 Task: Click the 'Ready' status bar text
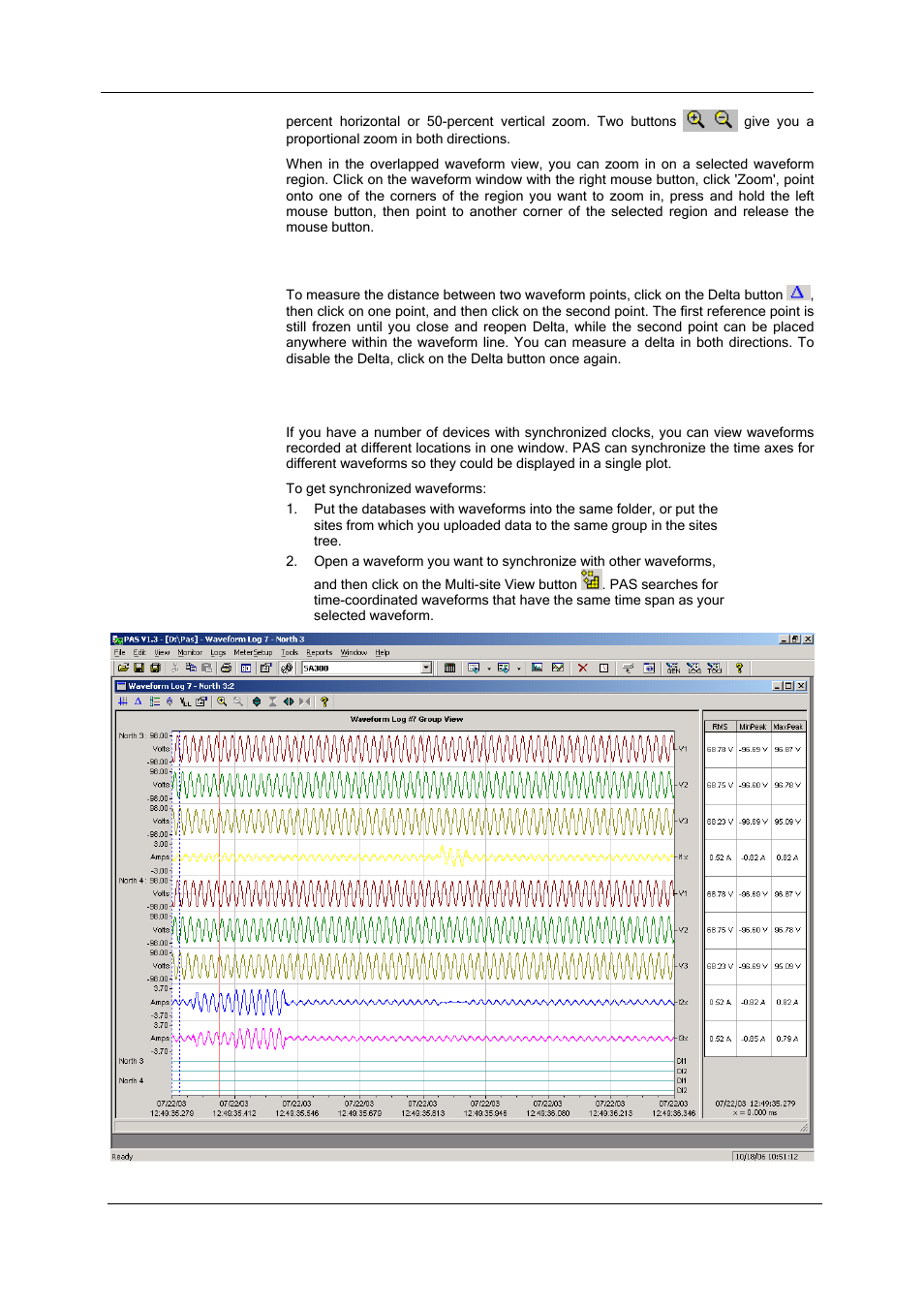[122, 1156]
